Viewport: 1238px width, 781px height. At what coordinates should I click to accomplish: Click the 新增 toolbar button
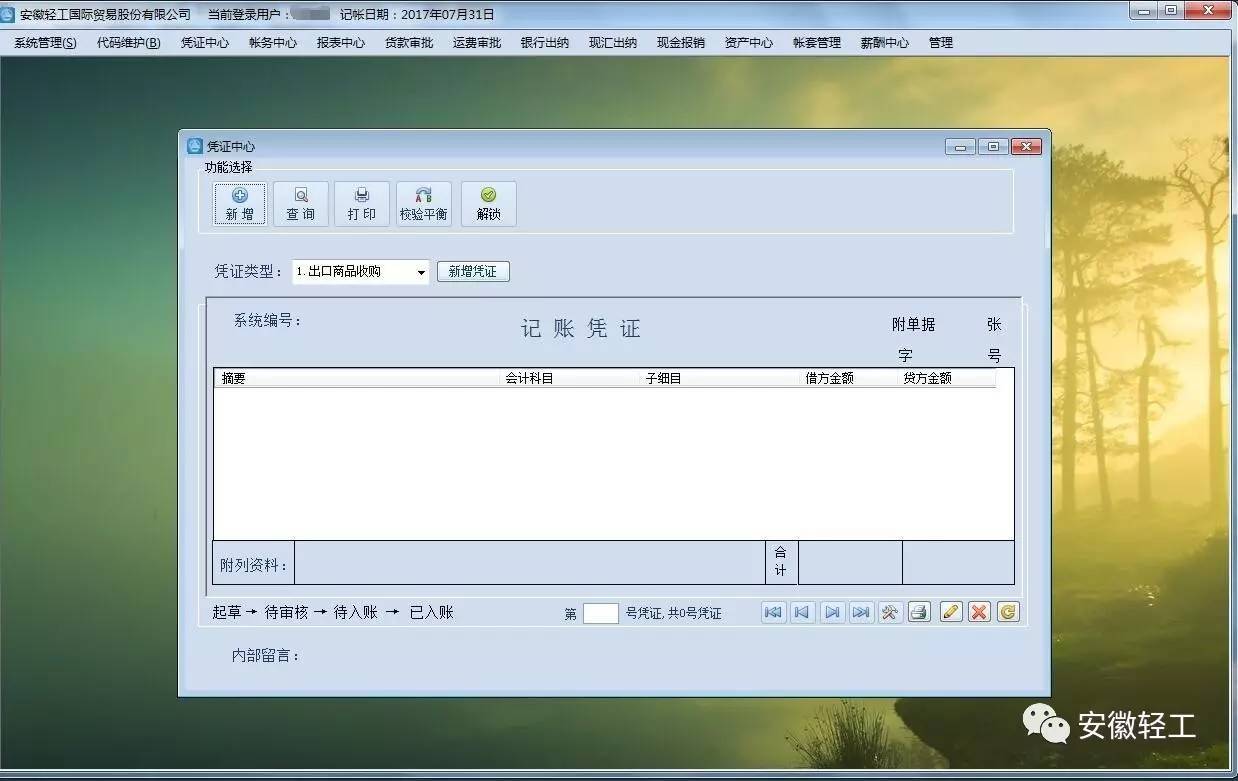[240, 204]
